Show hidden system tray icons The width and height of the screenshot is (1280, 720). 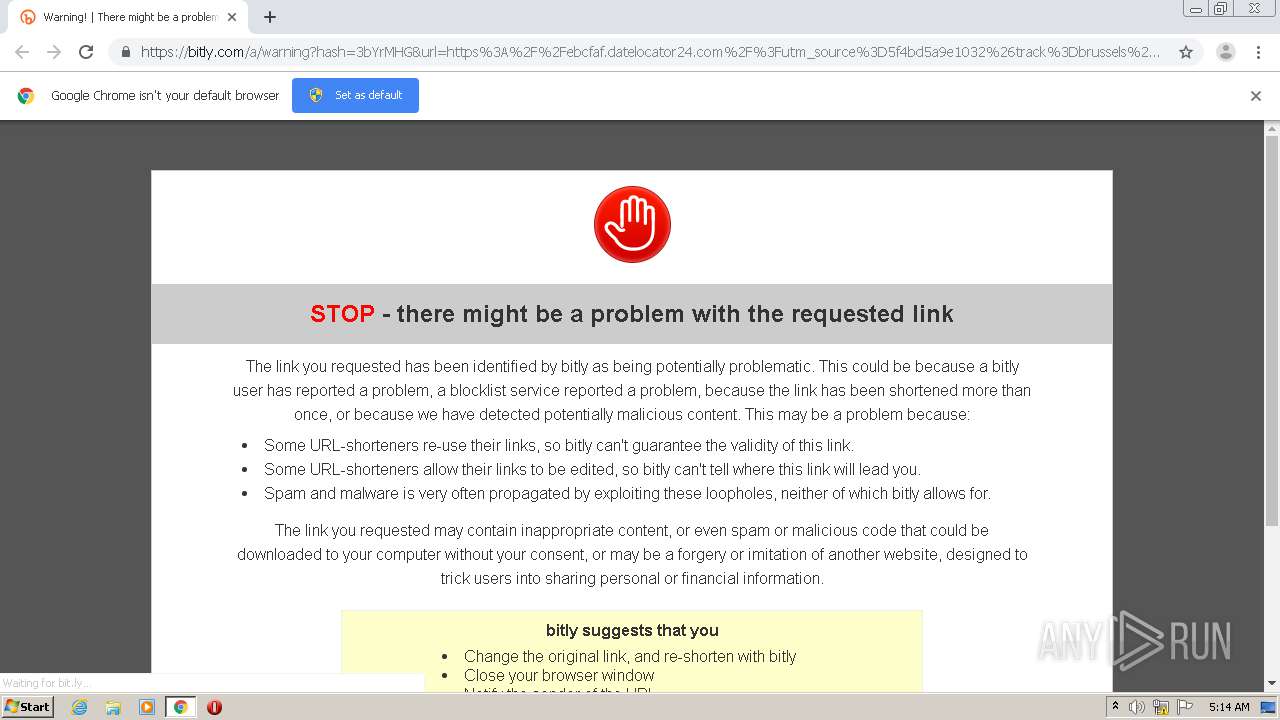[x=1116, y=707]
